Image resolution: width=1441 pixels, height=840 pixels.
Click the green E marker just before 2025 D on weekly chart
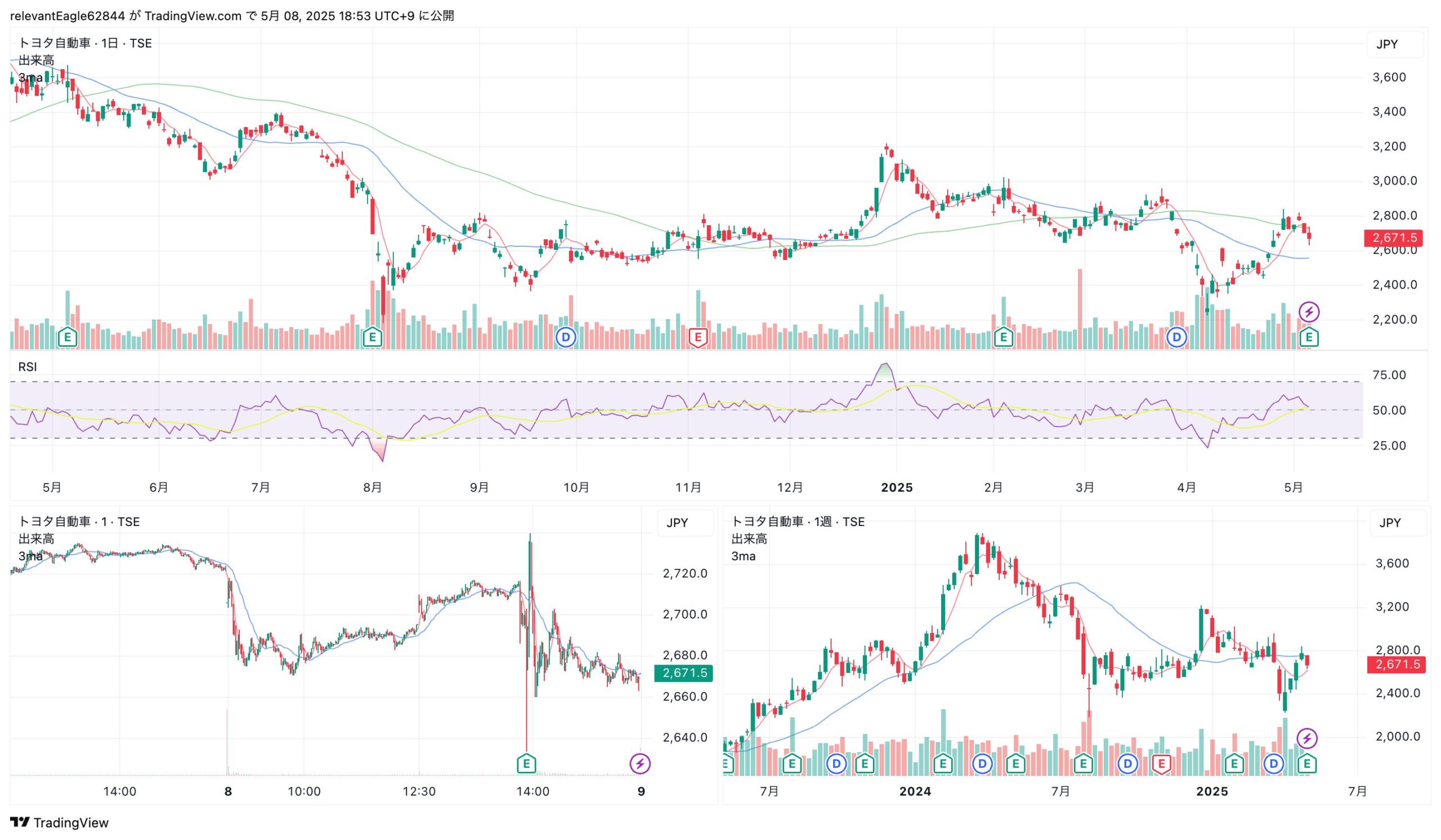point(1233,763)
